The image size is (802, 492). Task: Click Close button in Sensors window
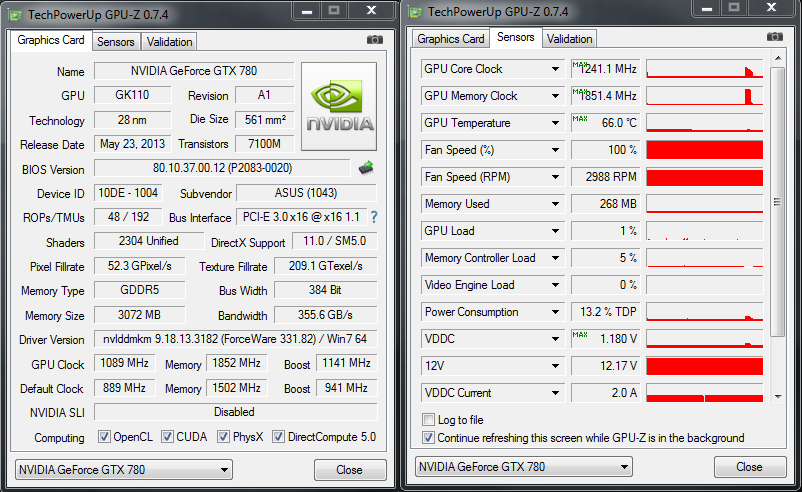click(749, 466)
